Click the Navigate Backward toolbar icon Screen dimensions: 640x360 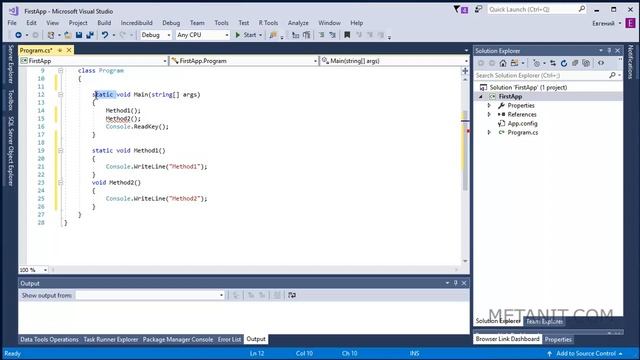[18, 35]
